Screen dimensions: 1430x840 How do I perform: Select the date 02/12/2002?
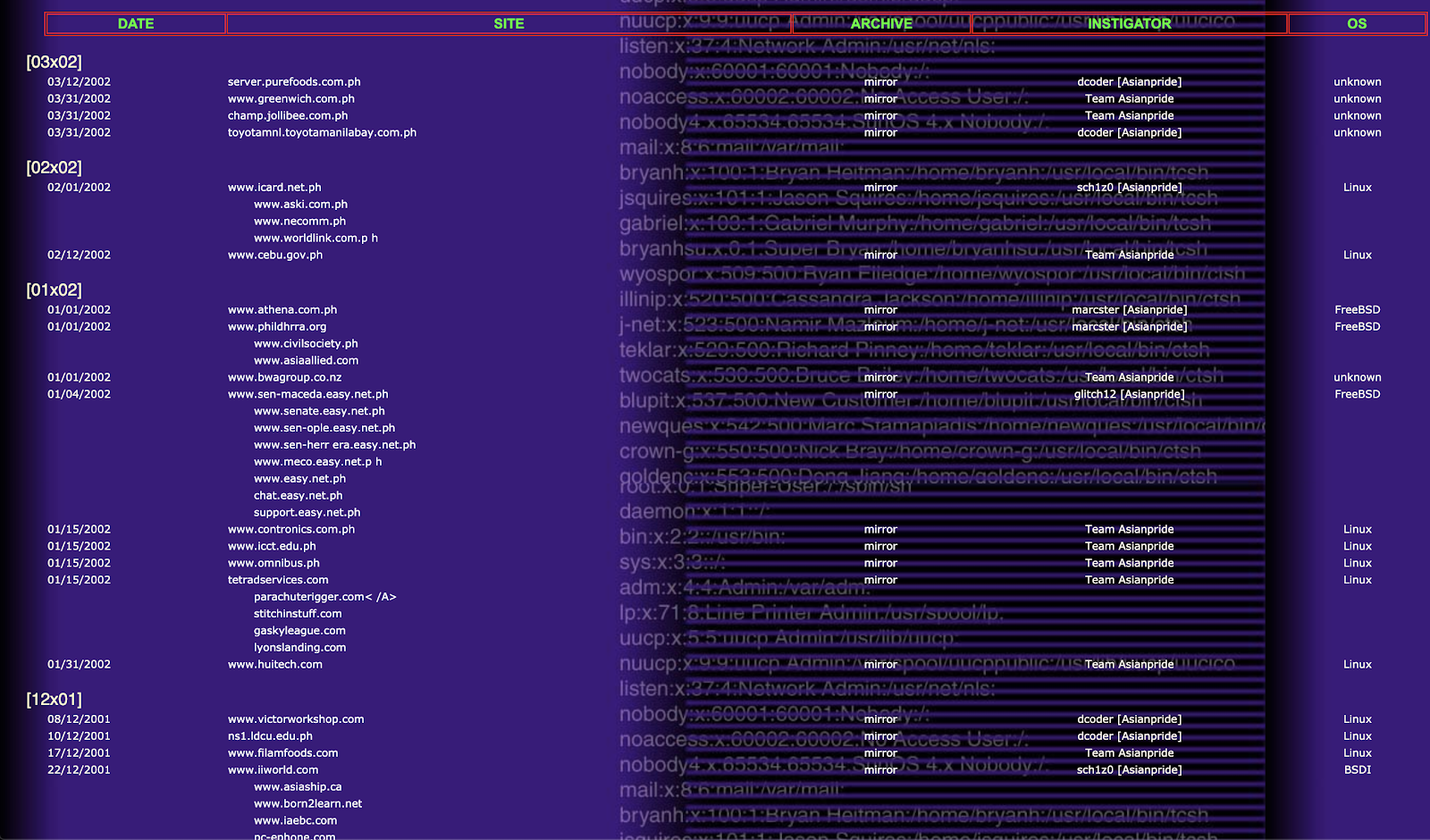click(x=80, y=256)
